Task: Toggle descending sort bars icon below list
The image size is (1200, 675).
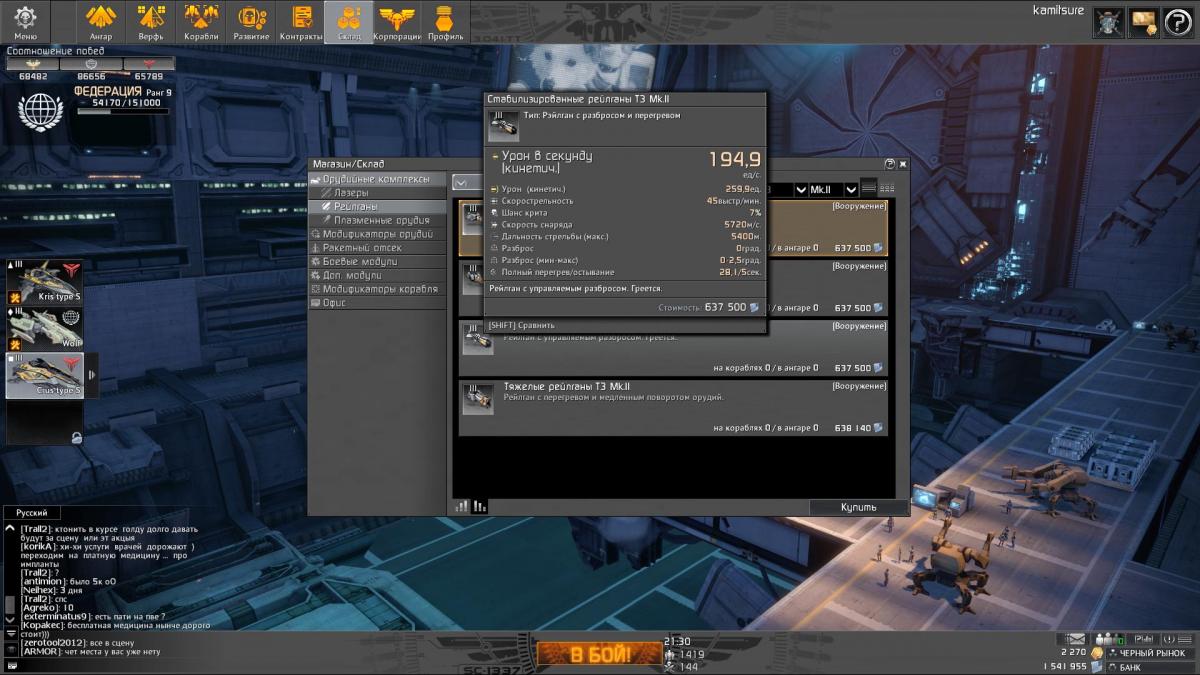Action: (x=480, y=506)
